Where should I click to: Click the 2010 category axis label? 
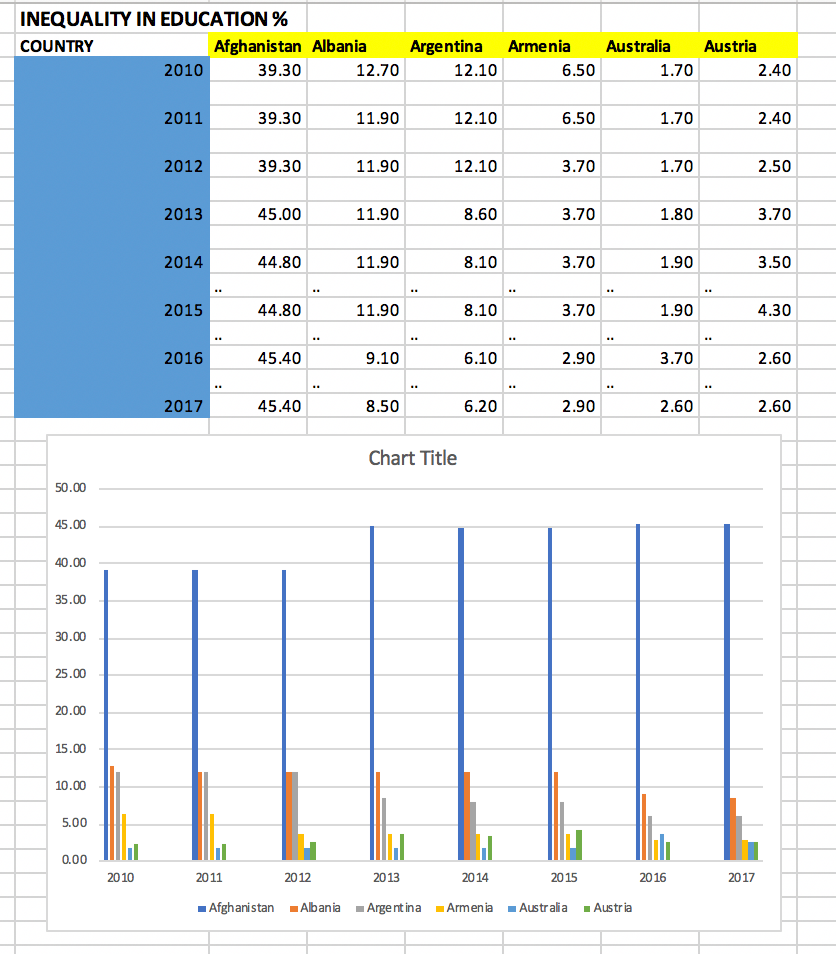click(x=120, y=877)
